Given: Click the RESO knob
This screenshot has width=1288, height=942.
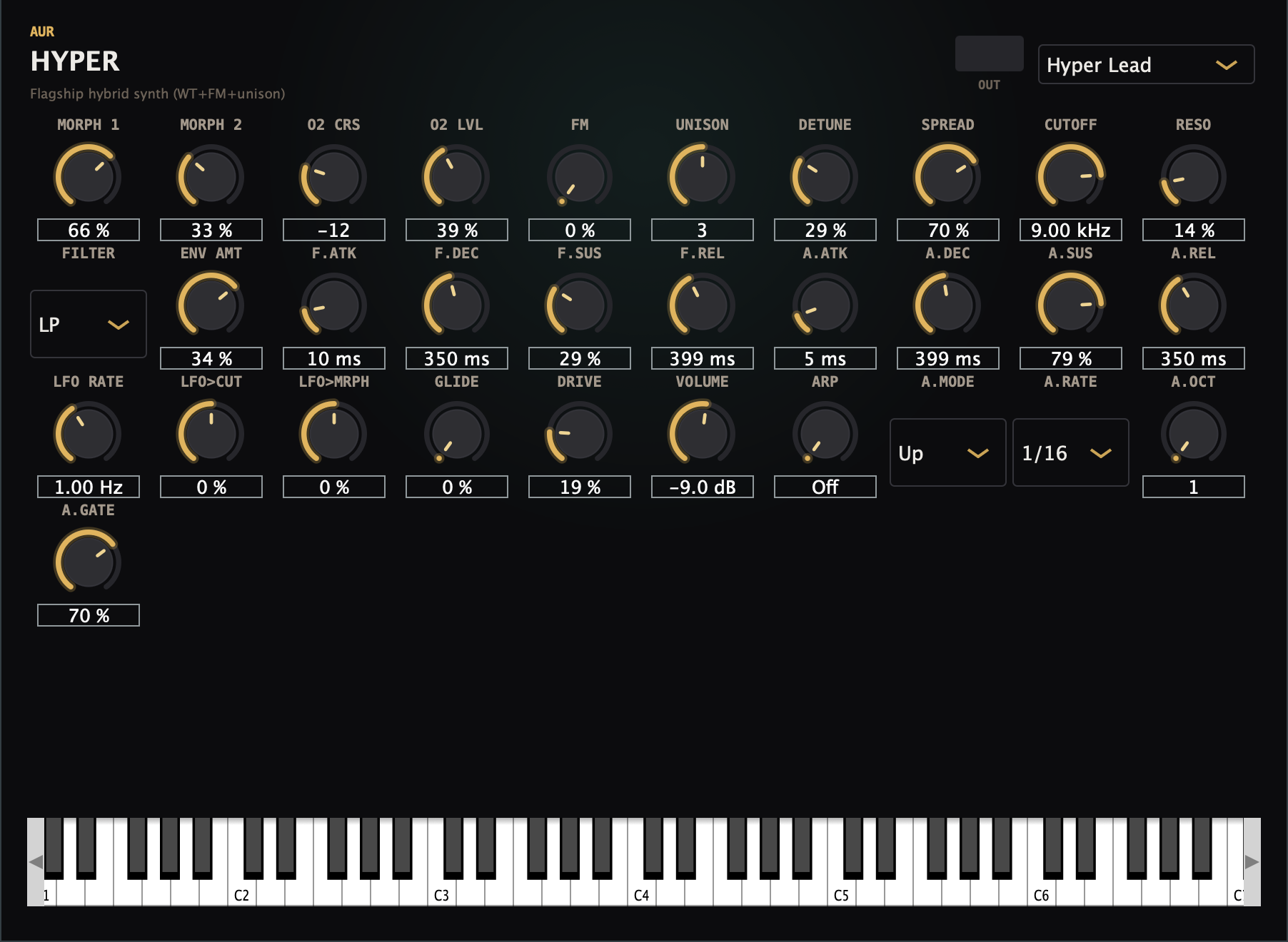Looking at the screenshot, I should 1193,176.
